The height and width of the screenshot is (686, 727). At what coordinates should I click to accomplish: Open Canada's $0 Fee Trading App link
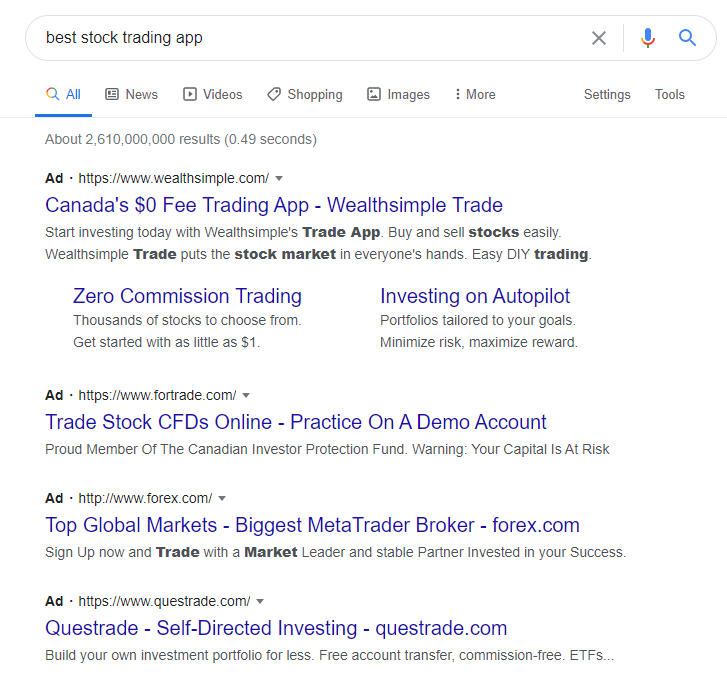[x=274, y=206]
